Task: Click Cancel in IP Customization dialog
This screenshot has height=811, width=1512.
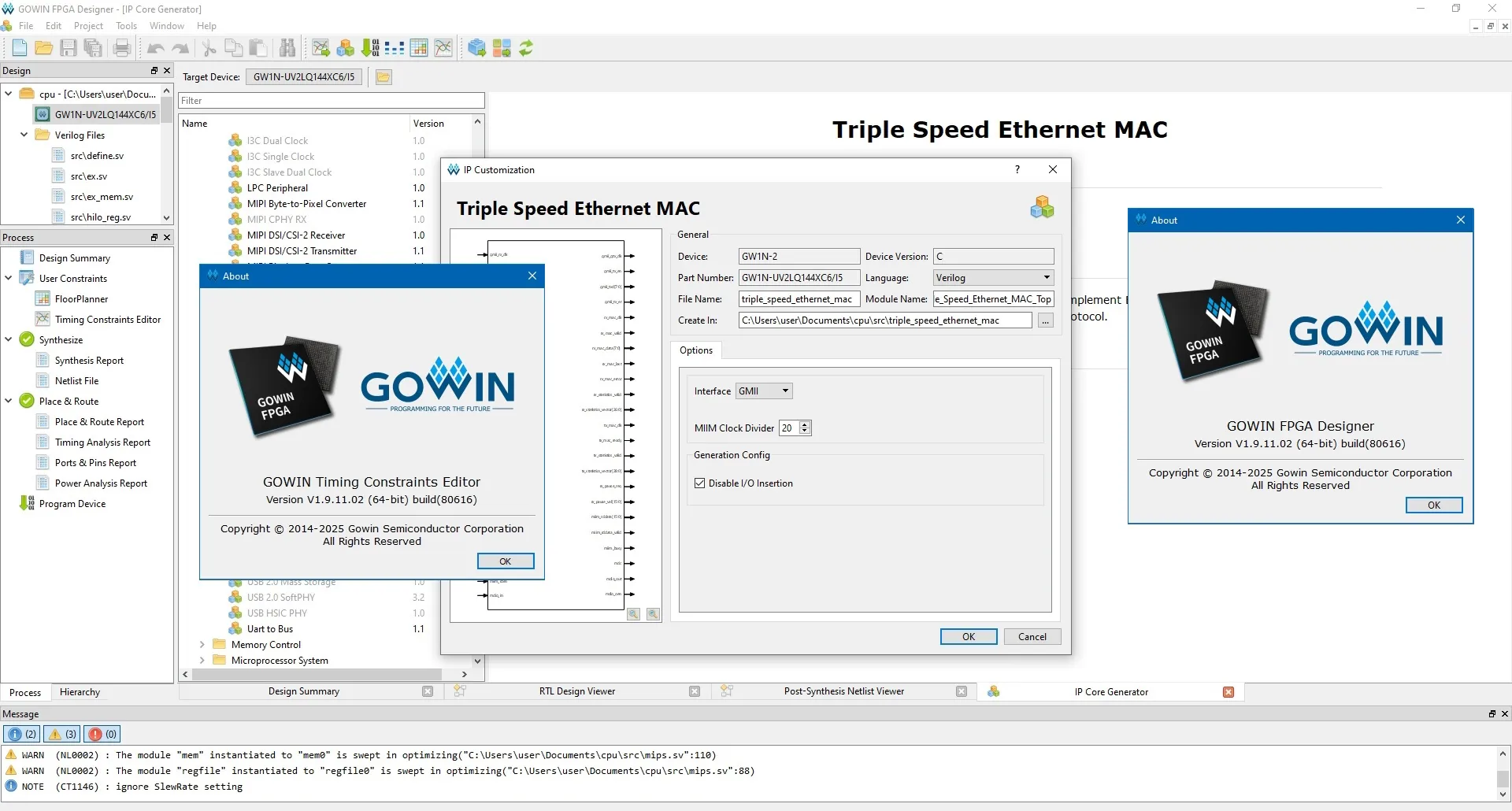Action: (x=1032, y=637)
